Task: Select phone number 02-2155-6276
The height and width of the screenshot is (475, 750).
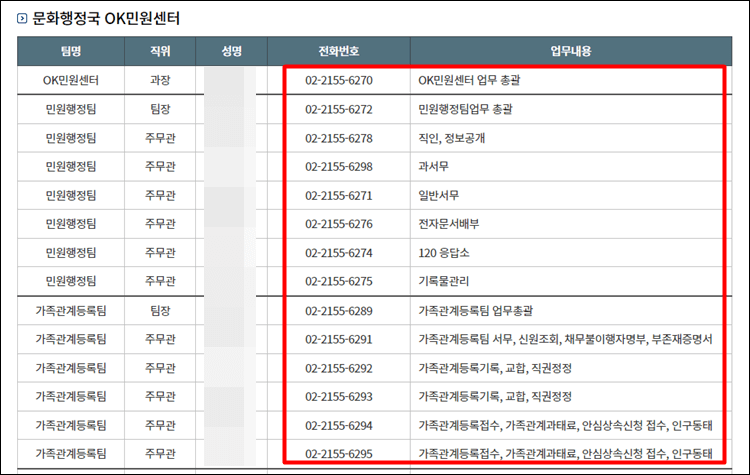Action: click(x=339, y=224)
